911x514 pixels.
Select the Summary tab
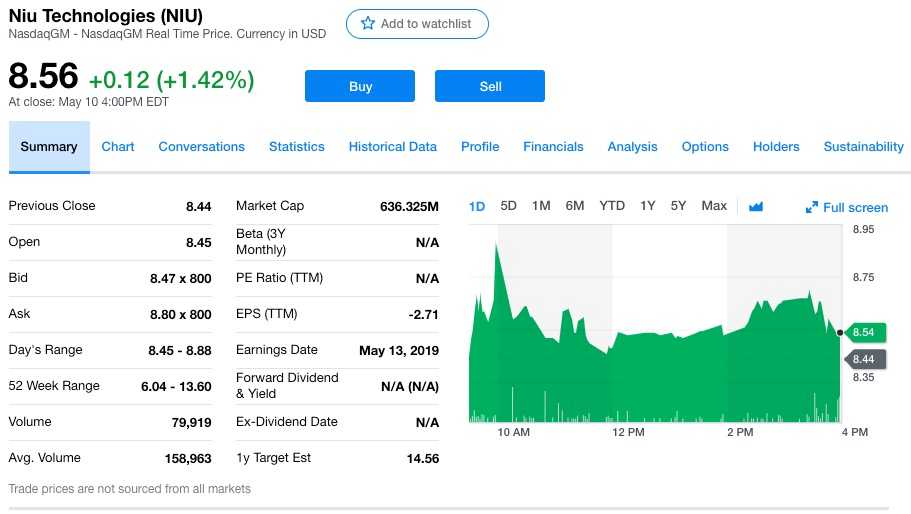tap(49, 147)
